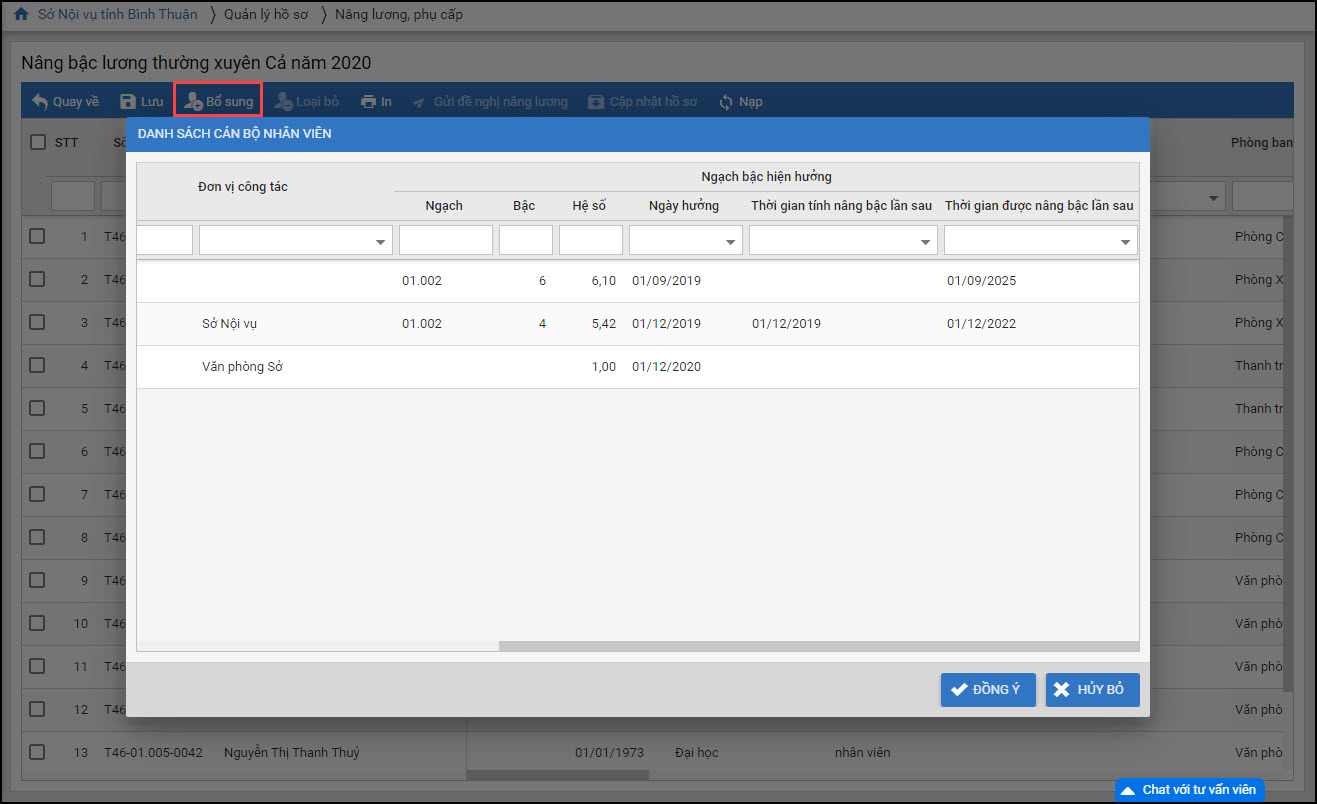
Task: Tick the checkbox for row 13
Action: point(37,752)
